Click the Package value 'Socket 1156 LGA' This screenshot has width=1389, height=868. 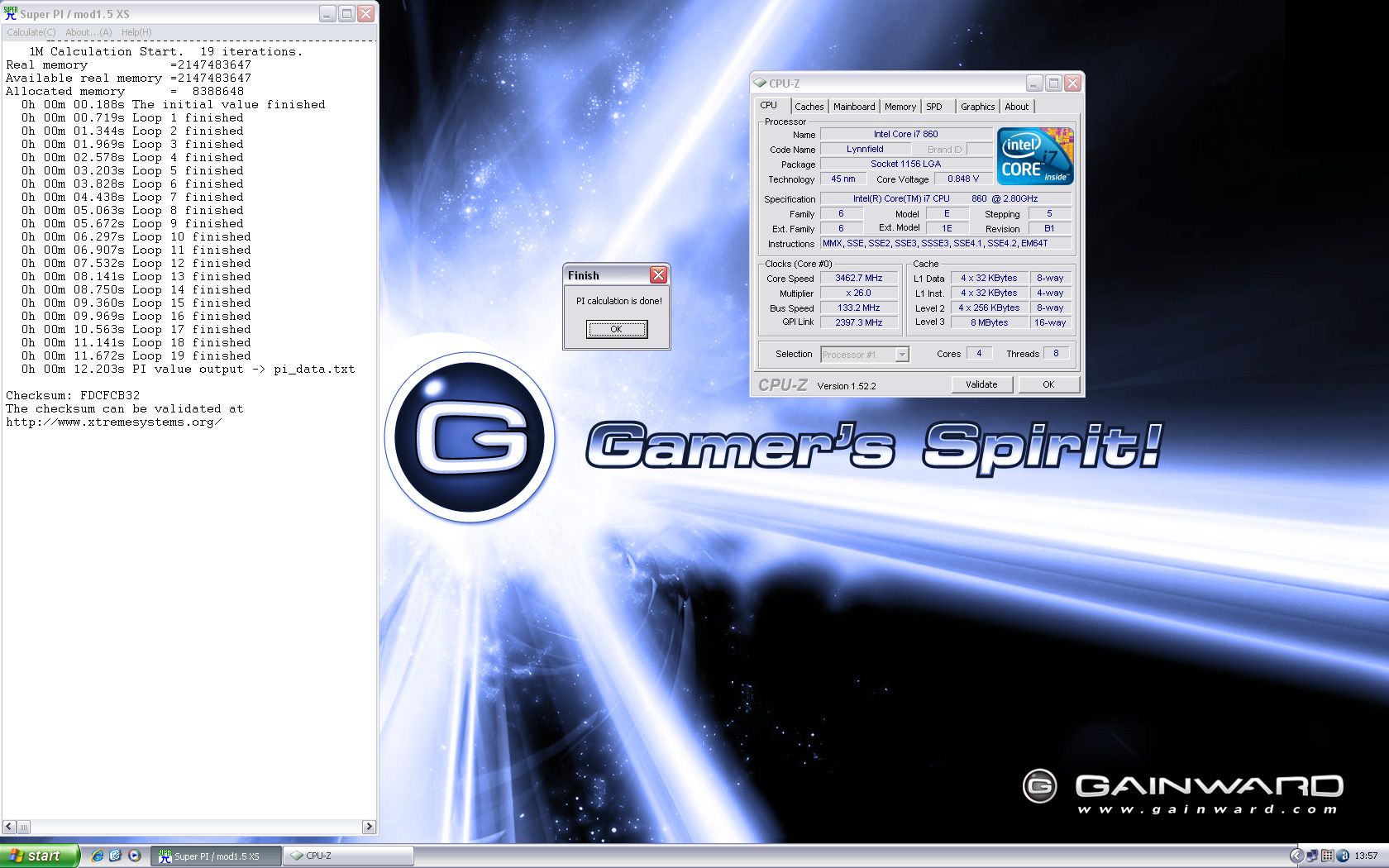click(x=906, y=165)
